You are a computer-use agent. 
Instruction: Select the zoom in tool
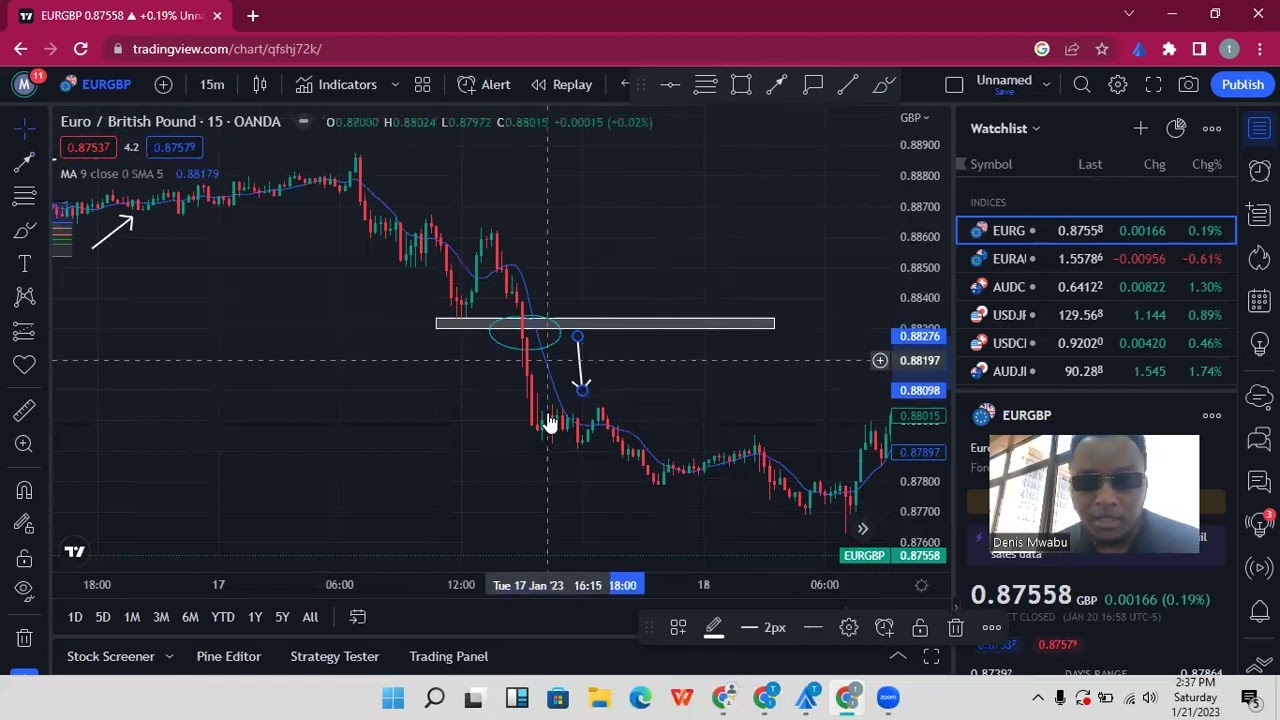click(25, 444)
